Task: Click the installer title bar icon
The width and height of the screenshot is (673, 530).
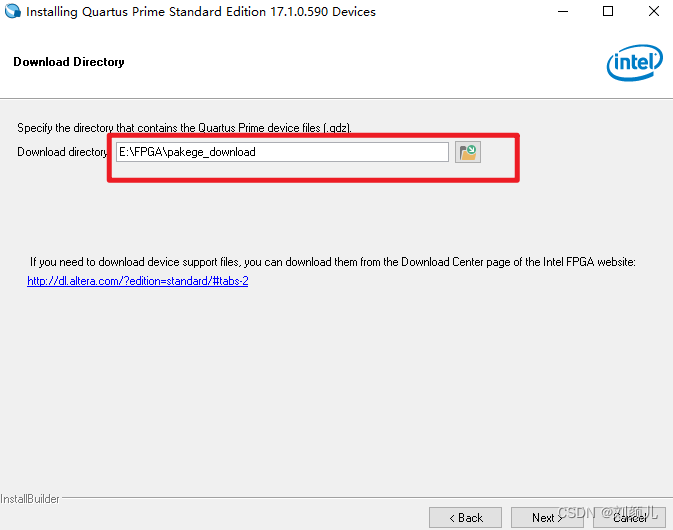Action: click(x=12, y=11)
